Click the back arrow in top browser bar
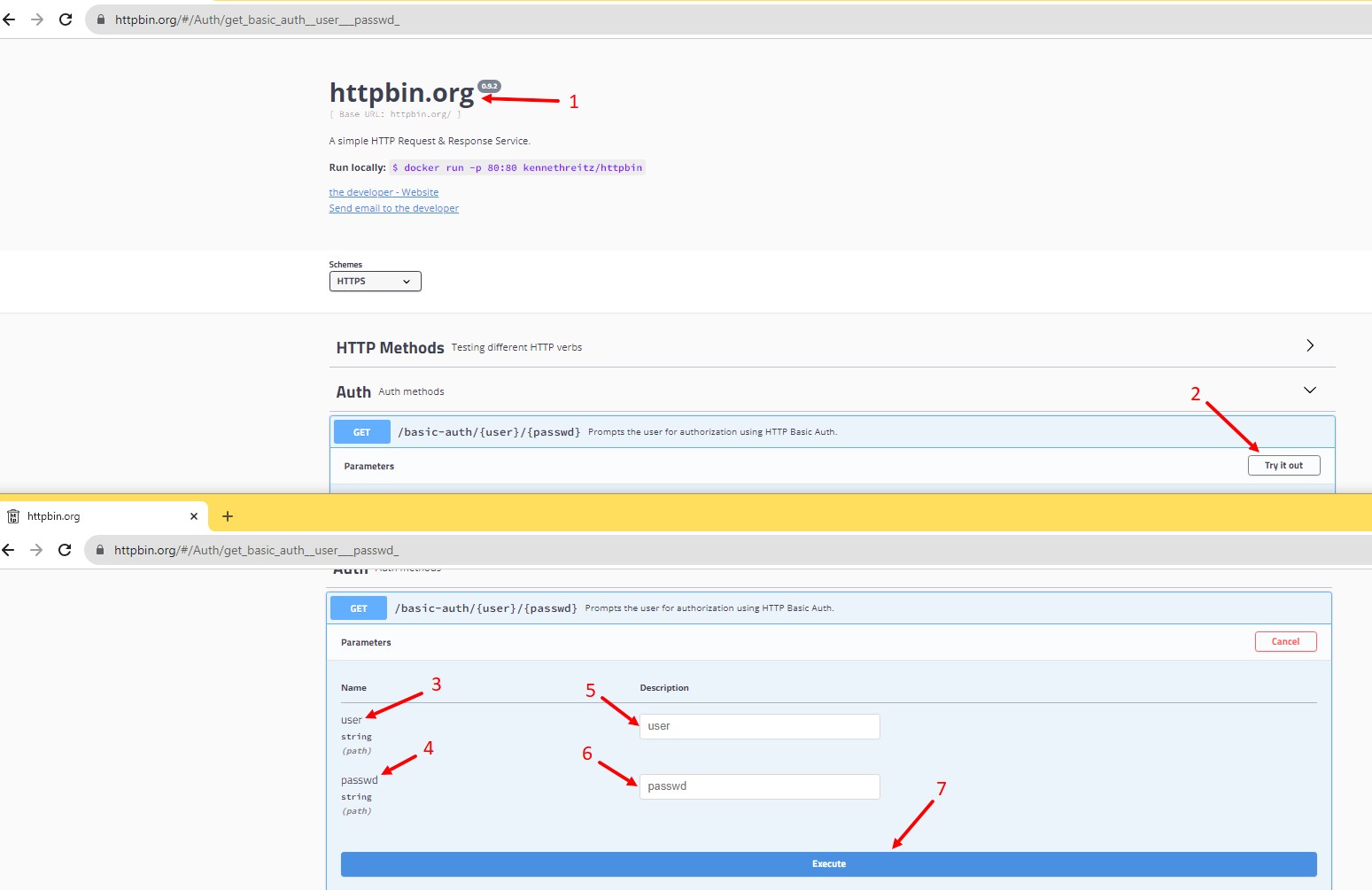The height and width of the screenshot is (890, 1372). coord(10,19)
